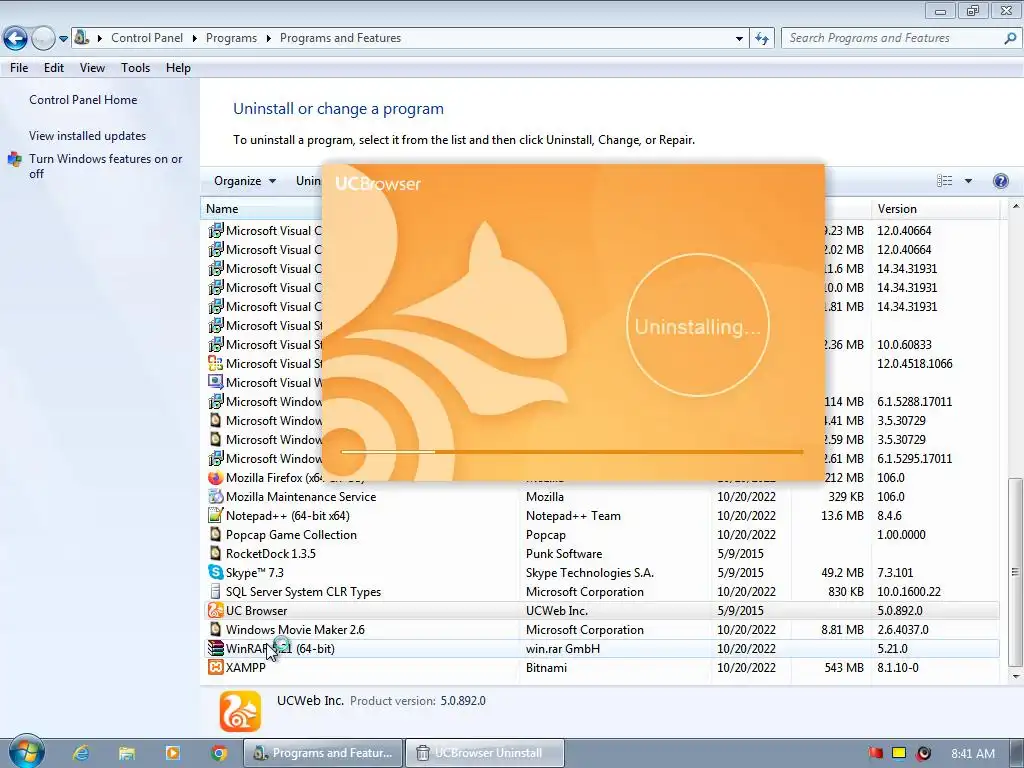1024x768 pixels.
Task: Click the Bitnami publisher cell
Action: click(546, 667)
